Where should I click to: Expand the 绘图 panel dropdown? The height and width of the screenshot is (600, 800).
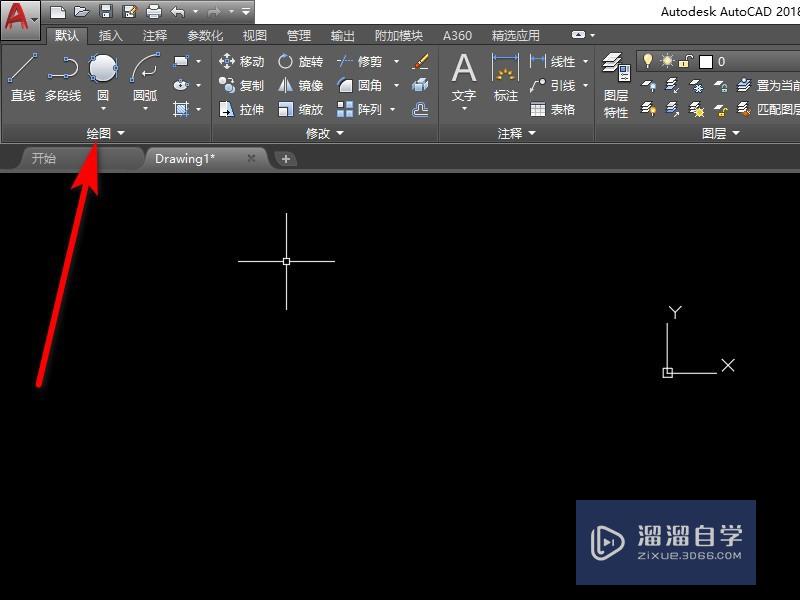[x=118, y=132]
